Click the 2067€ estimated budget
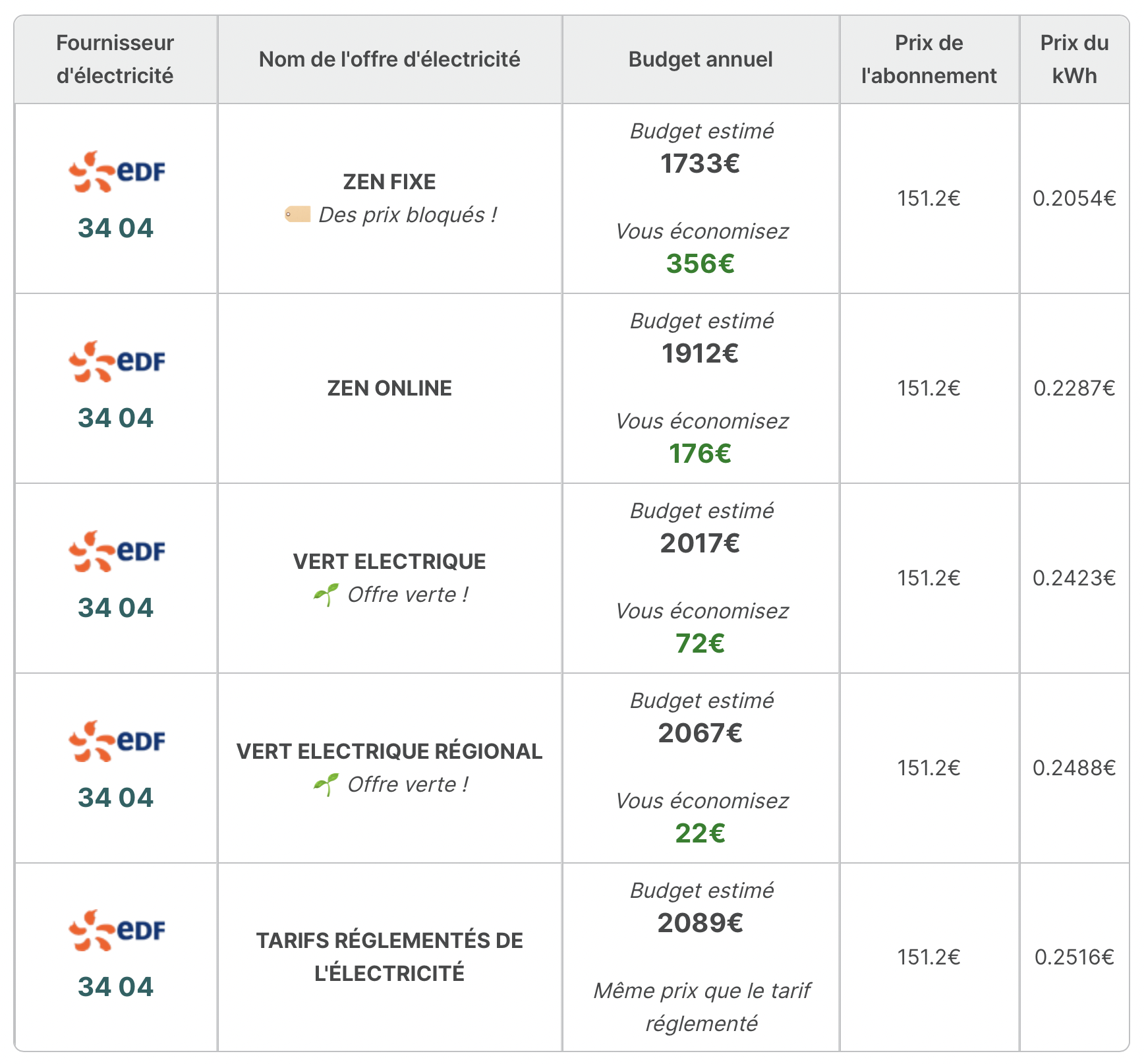1144x1064 pixels. click(701, 734)
